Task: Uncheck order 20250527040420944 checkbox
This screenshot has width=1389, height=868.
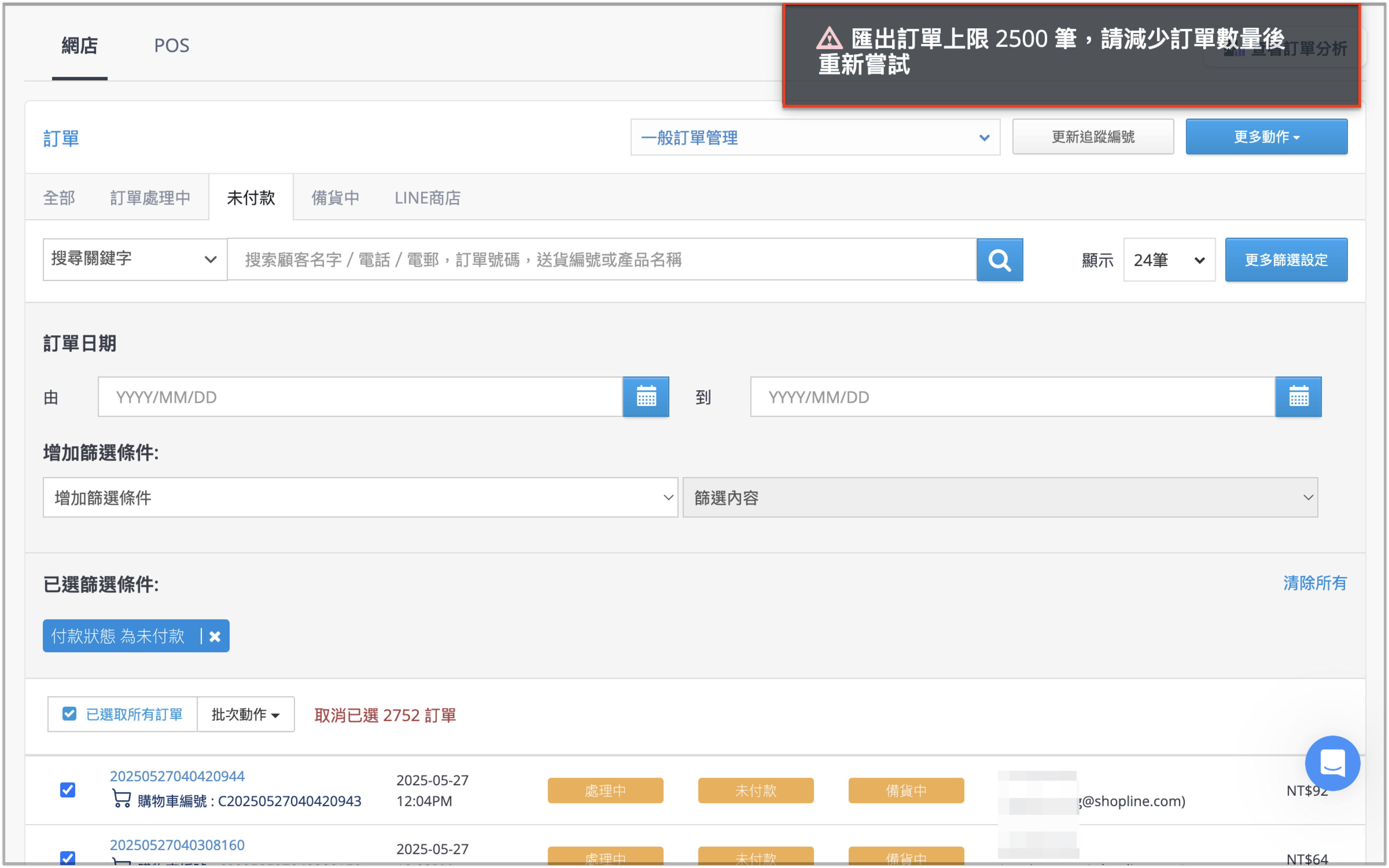Action: 68,789
